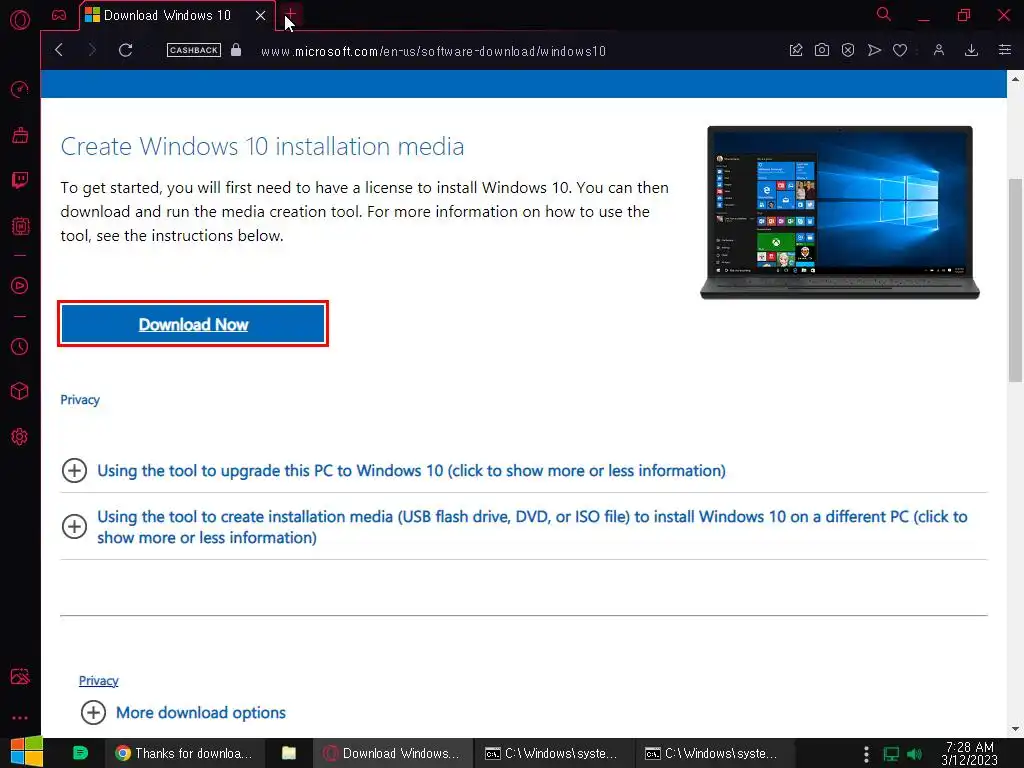Switch to first C:\Windows\syste... console
Screen dimensions: 1024x768
552,753
